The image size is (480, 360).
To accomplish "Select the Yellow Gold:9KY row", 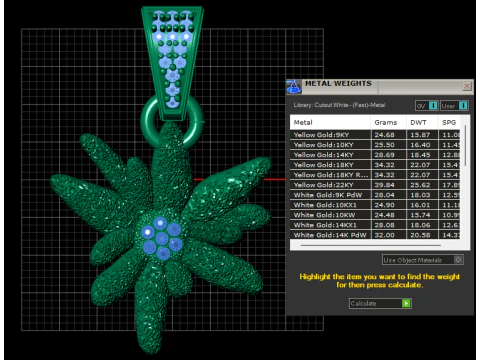I will pyautogui.click(x=375, y=135).
